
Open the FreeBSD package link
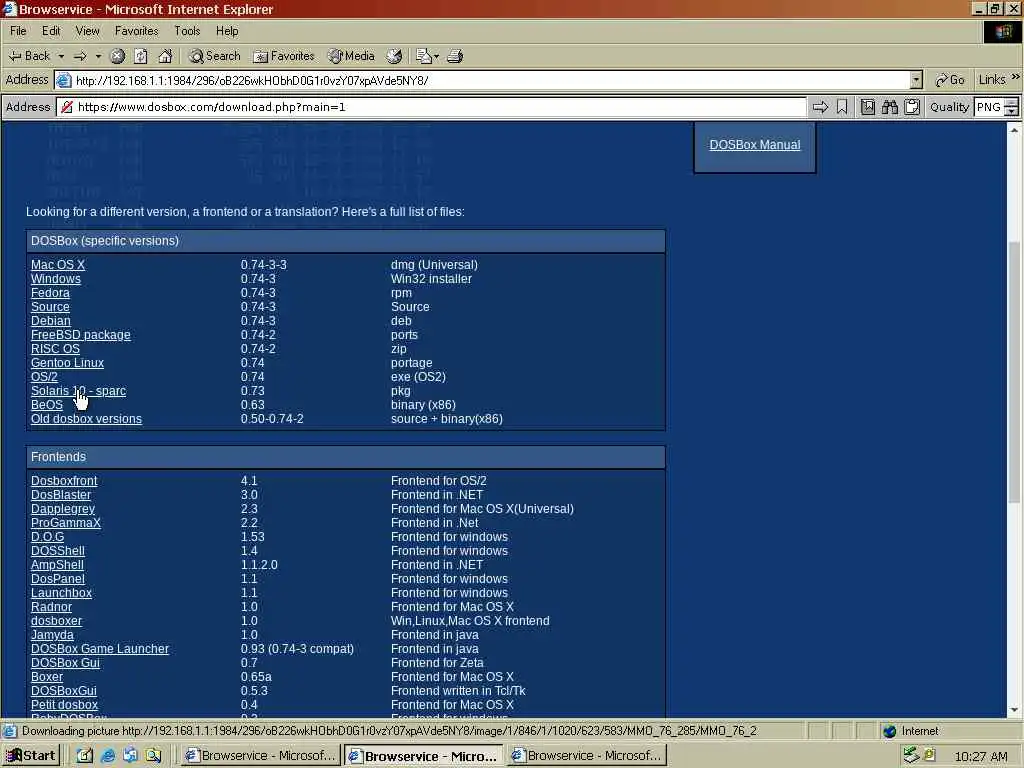point(80,335)
